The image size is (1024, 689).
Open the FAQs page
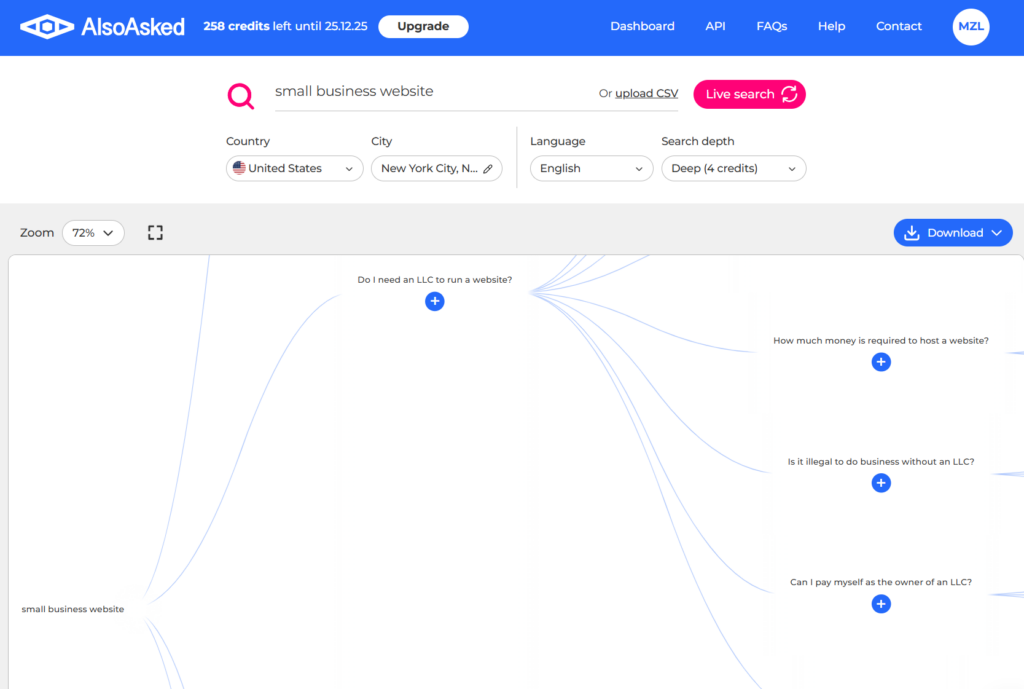point(771,26)
